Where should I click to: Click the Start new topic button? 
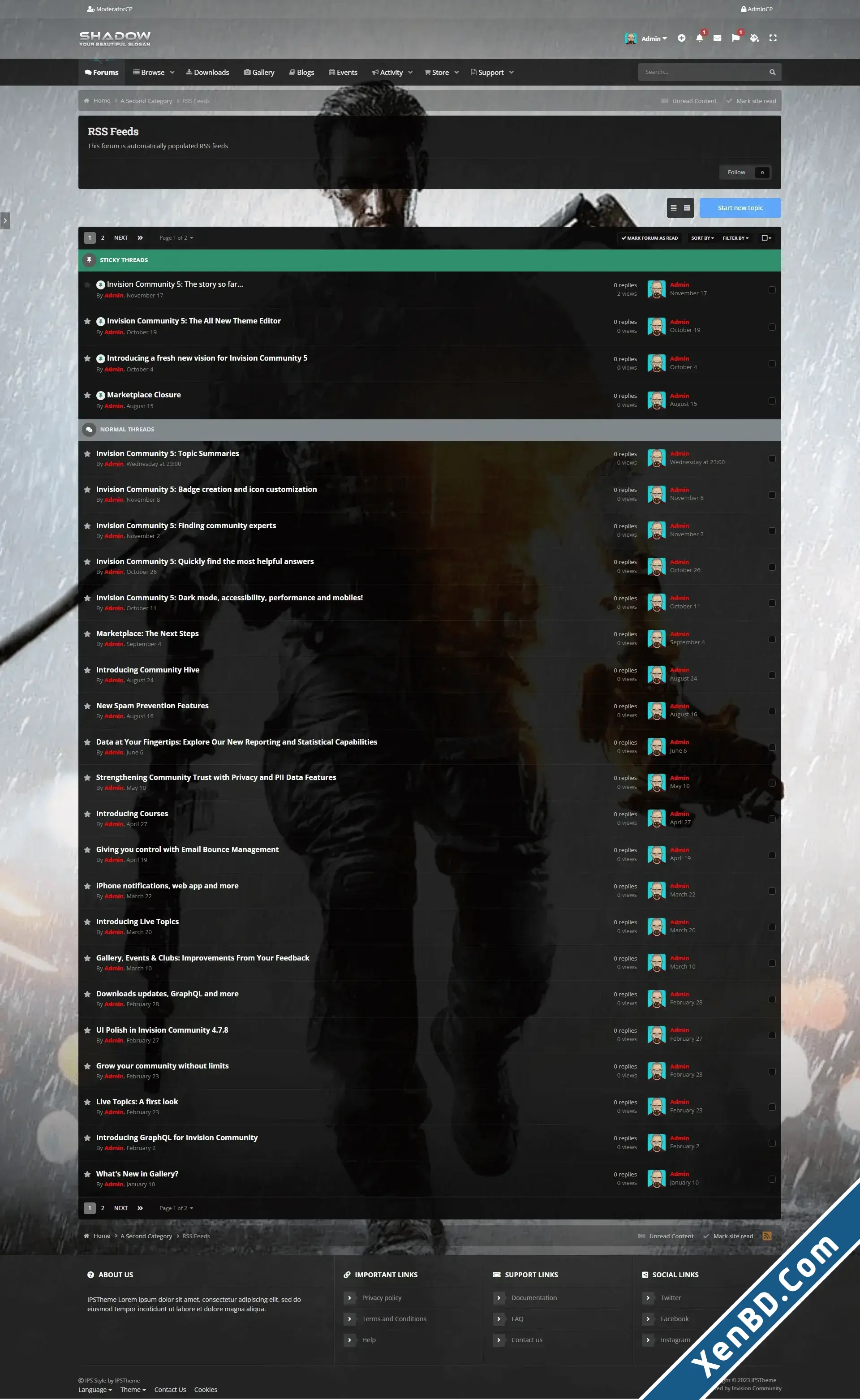[x=740, y=208]
